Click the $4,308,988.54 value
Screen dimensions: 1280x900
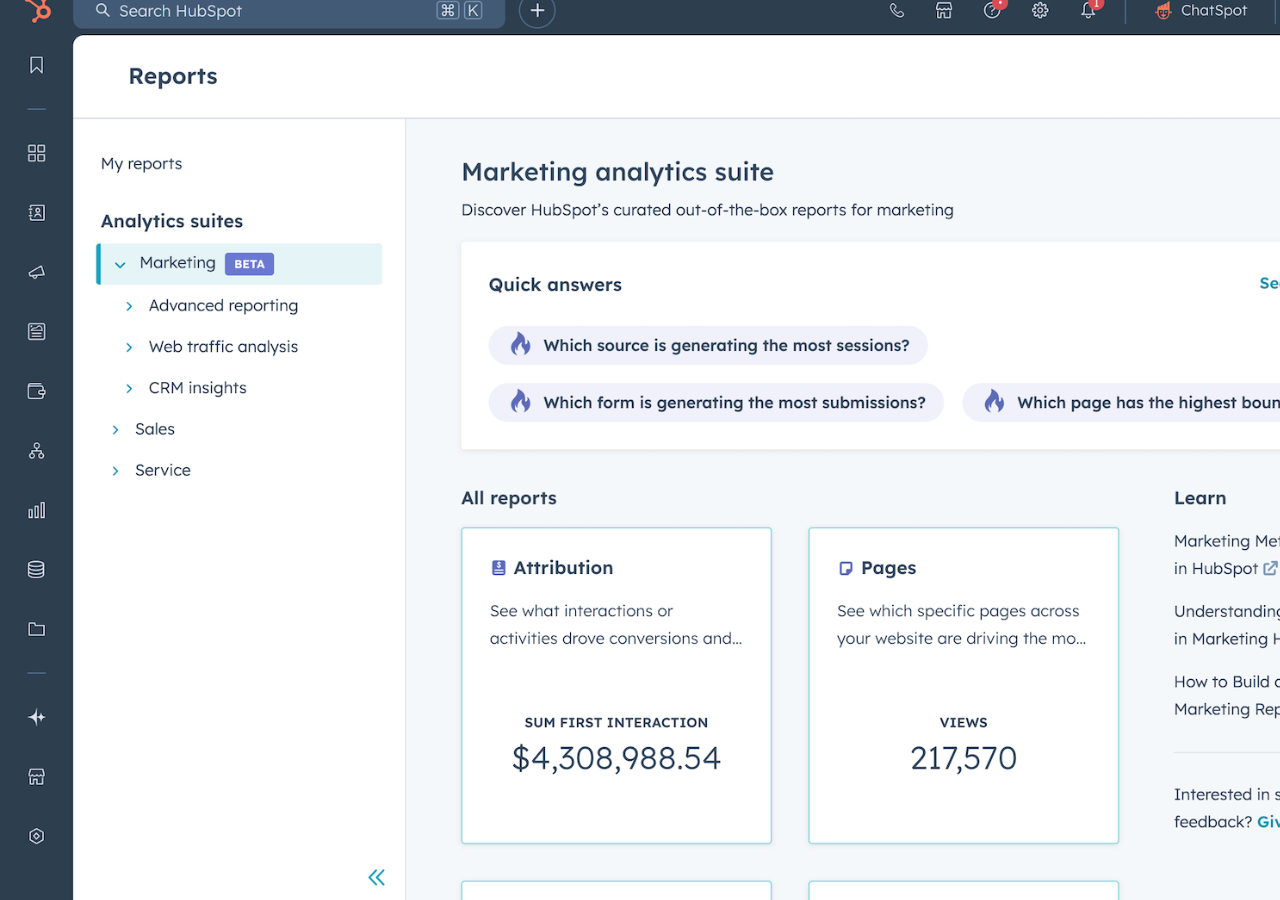(616, 758)
